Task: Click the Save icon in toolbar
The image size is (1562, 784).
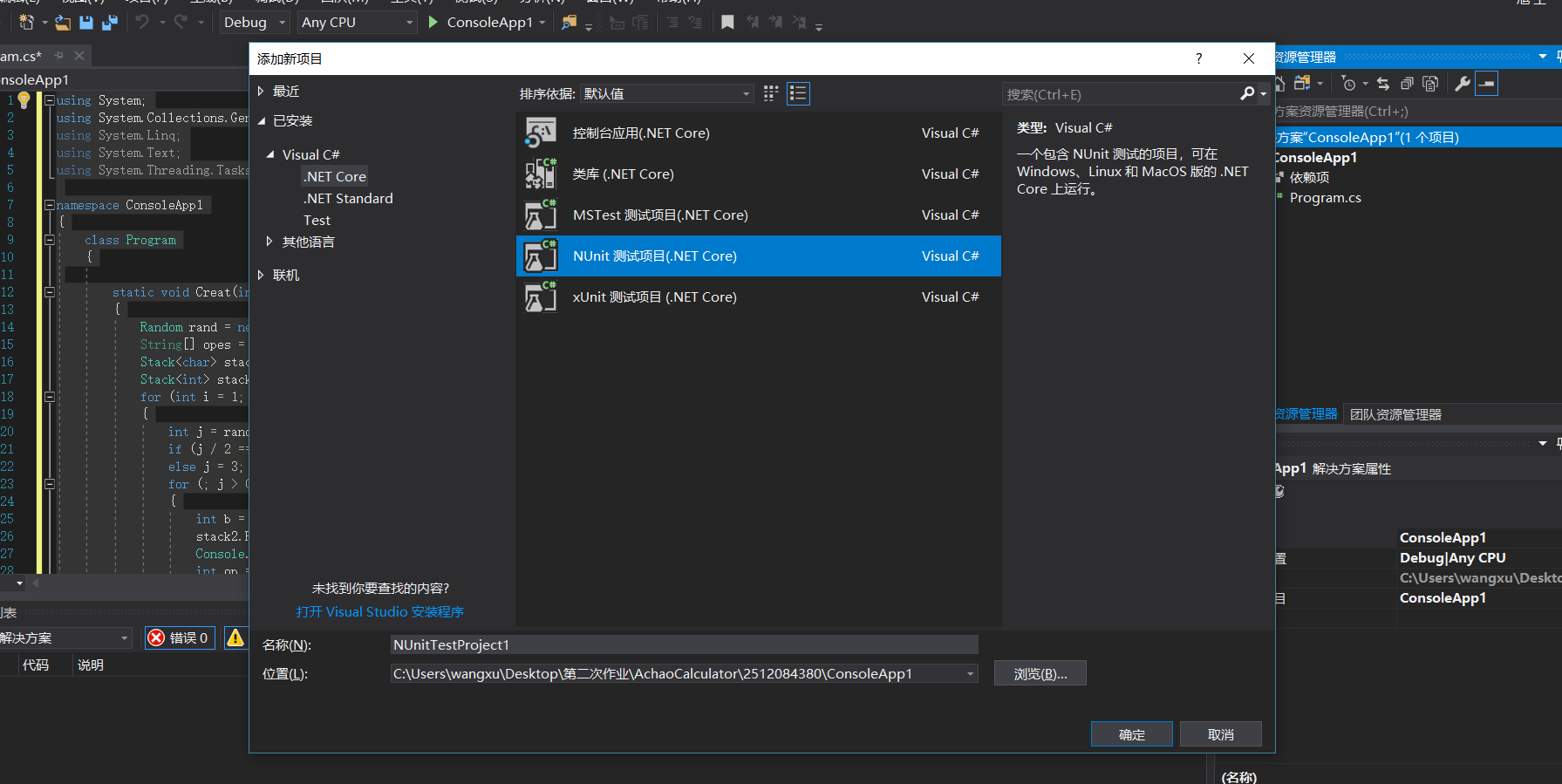Action: click(x=85, y=23)
